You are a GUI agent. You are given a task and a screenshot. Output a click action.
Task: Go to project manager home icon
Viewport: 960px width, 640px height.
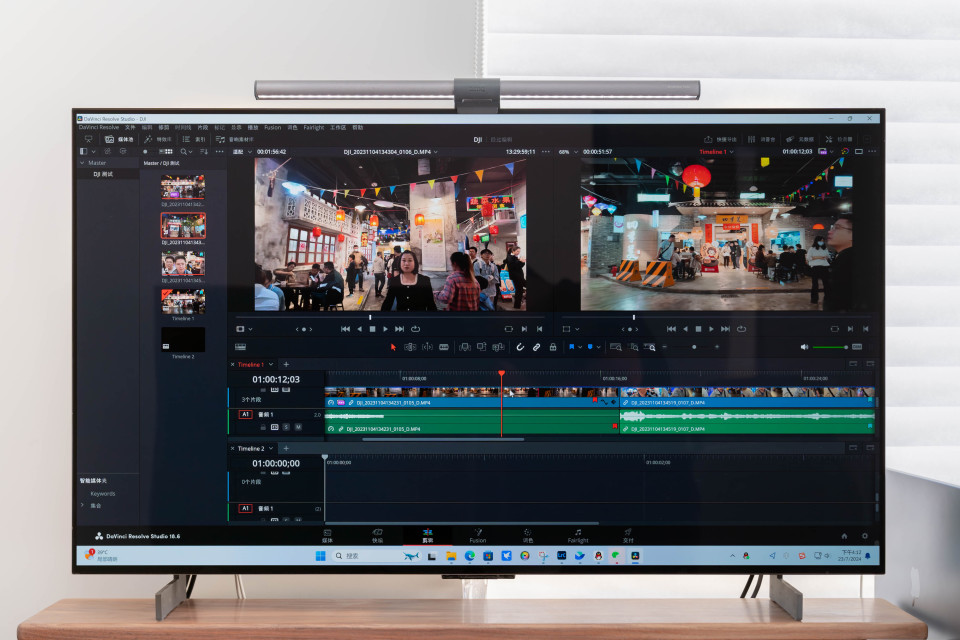pyautogui.click(x=843, y=536)
